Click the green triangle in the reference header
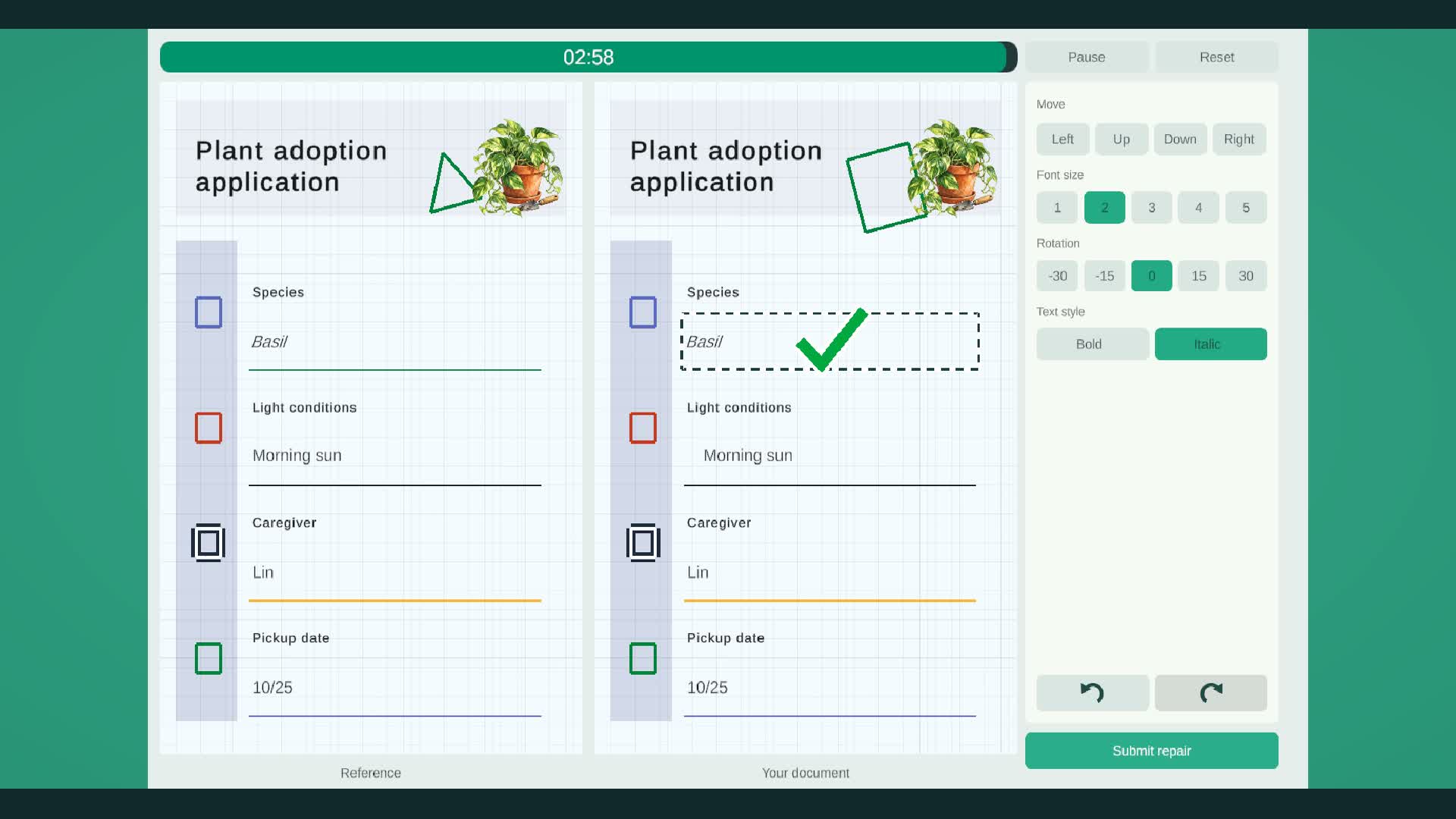 pyautogui.click(x=455, y=184)
